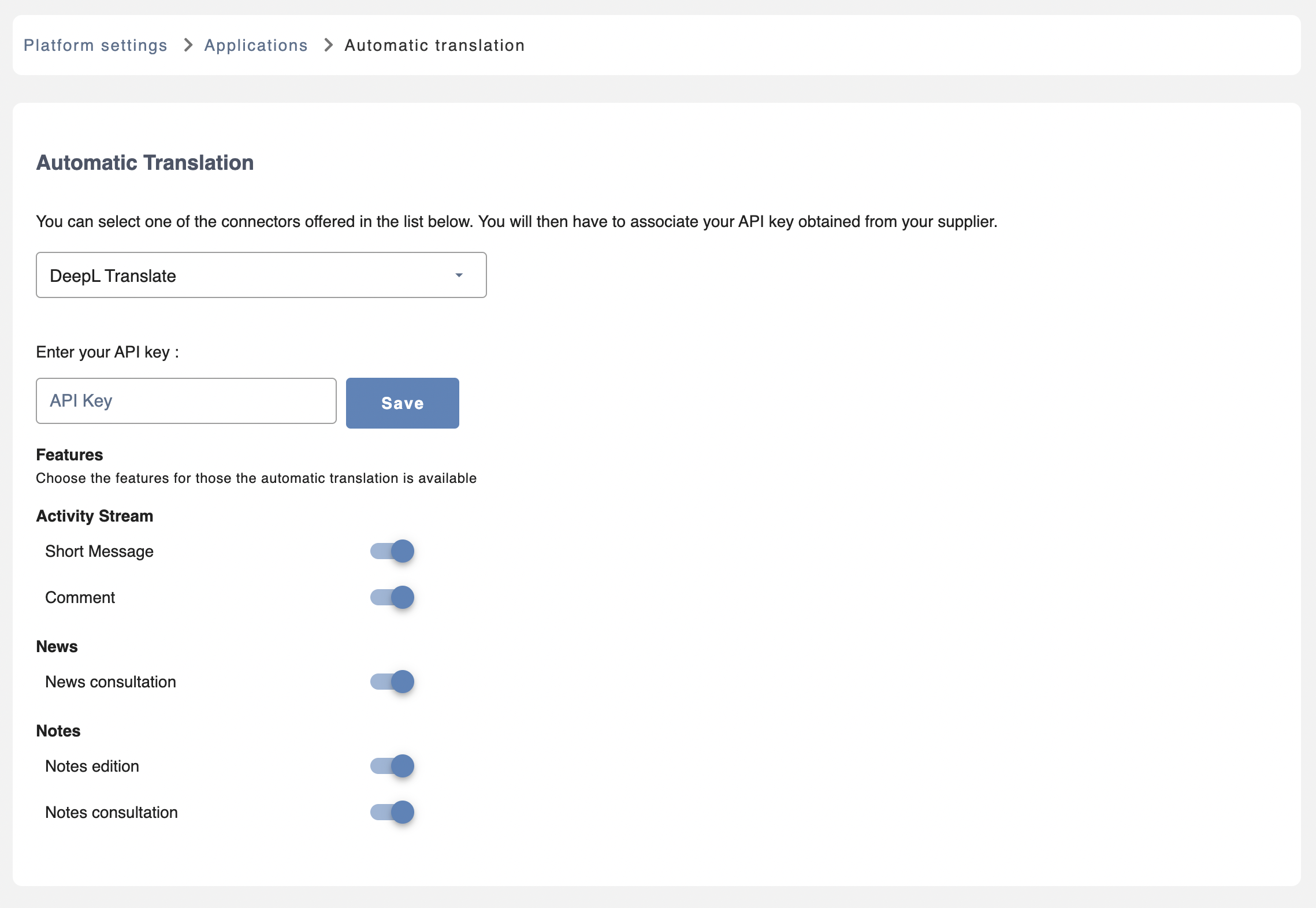1316x908 pixels.
Task: Click the Features section heading
Action: click(69, 455)
